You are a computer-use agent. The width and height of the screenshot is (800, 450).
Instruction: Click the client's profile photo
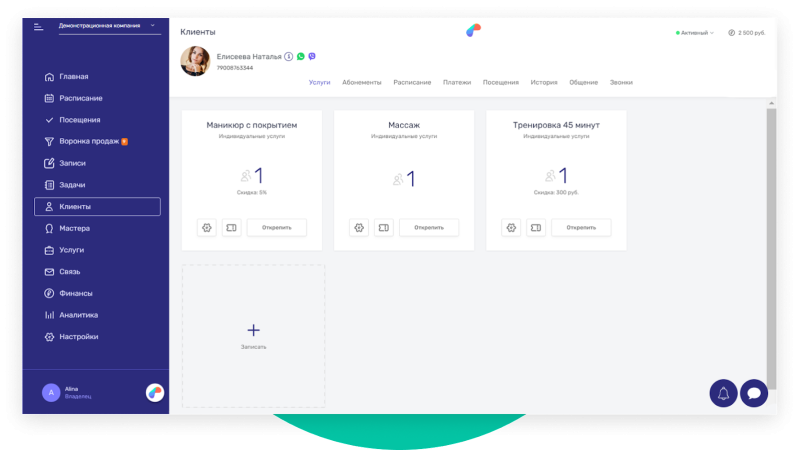tap(195, 61)
